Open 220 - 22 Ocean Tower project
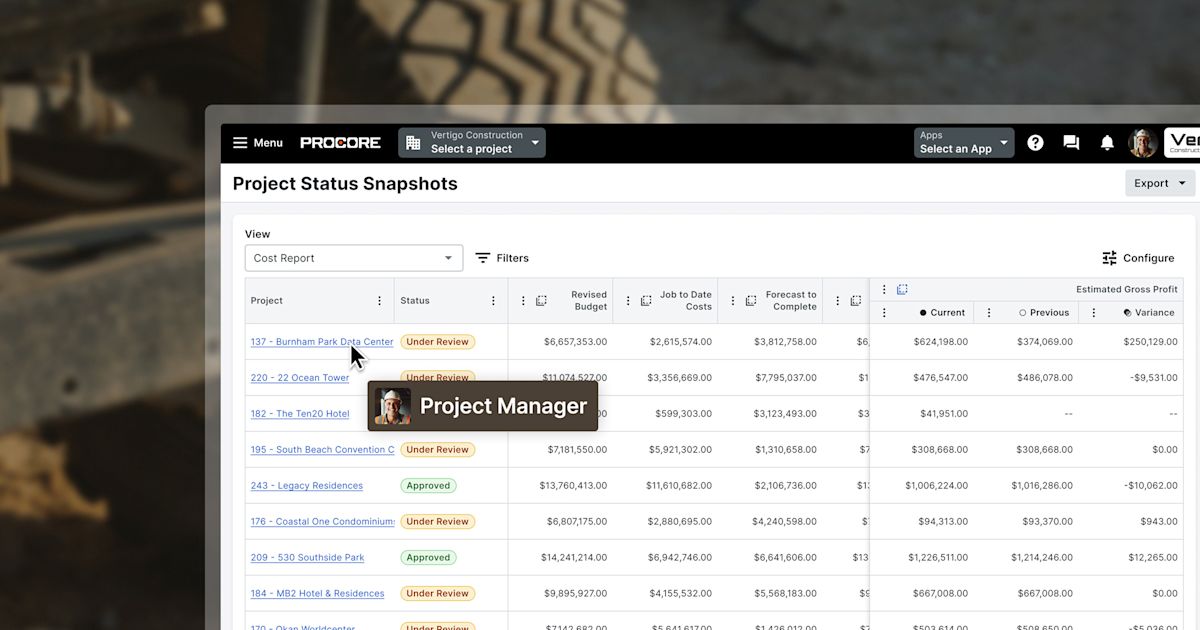1200x630 pixels. tap(300, 378)
